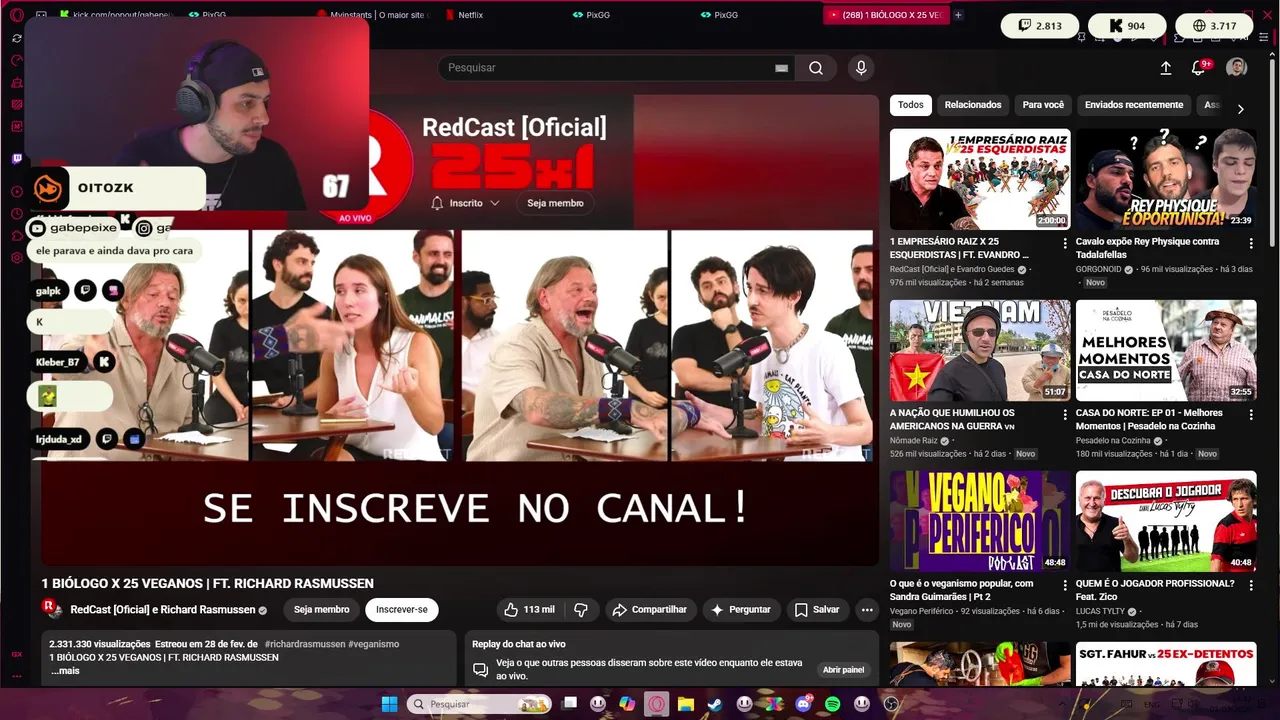Open the #veganismo hashtag link

coord(373,645)
